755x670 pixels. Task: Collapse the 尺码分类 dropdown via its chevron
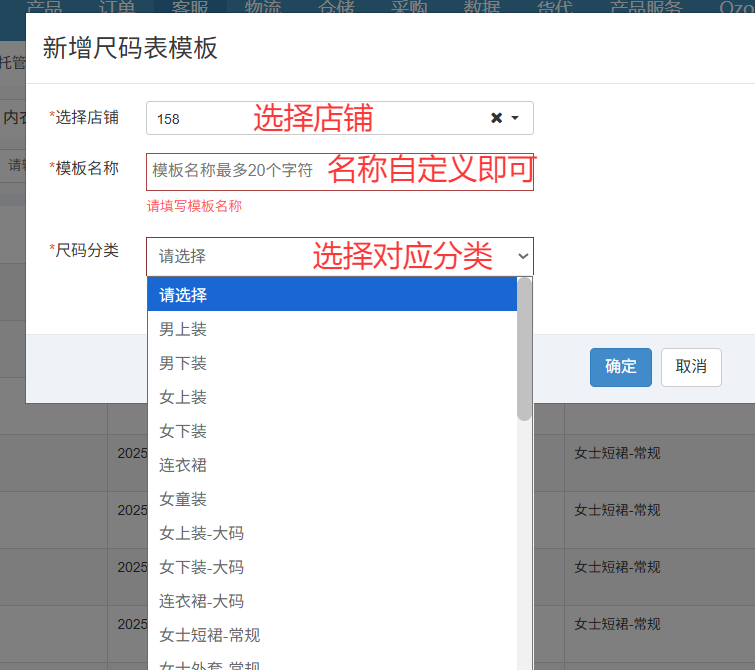[x=522, y=256]
